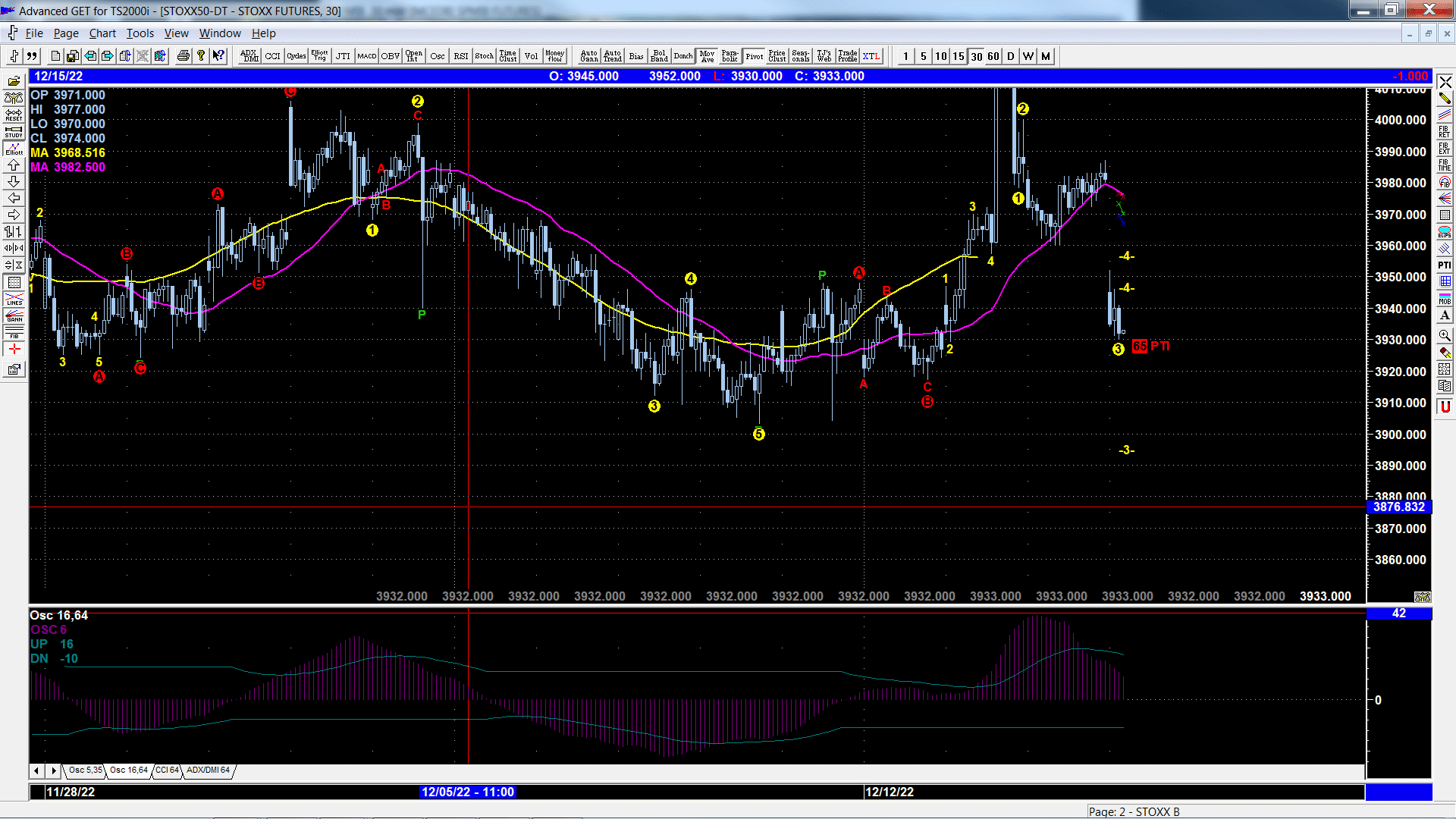Open the ADX DMI indicator
Screen dimensions: 1456x819
point(249,56)
